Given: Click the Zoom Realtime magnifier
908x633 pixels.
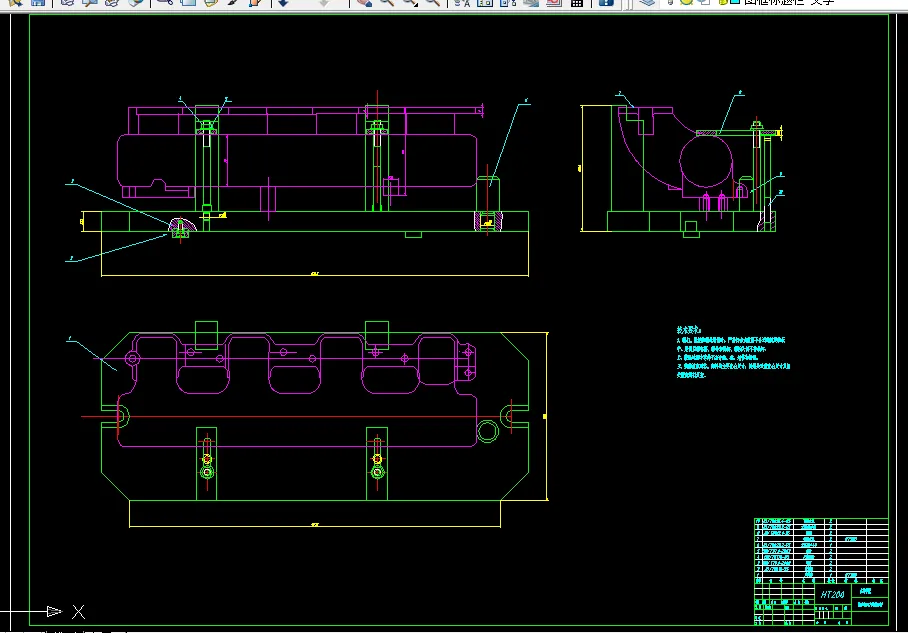Looking at the screenshot, I should pos(386,3).
